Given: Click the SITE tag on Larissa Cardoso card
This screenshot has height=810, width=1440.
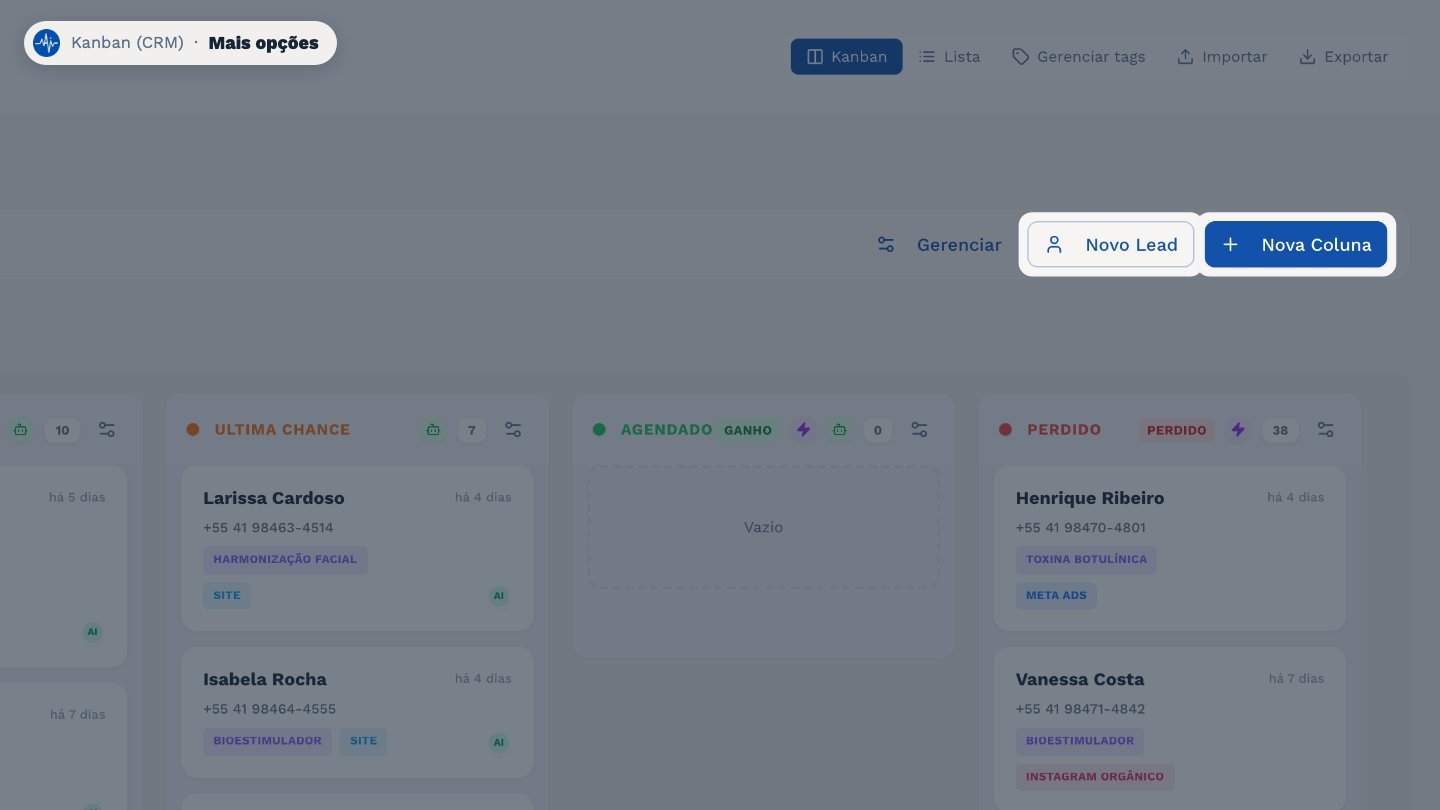Looking at the screenshot, I should point(227,596).
